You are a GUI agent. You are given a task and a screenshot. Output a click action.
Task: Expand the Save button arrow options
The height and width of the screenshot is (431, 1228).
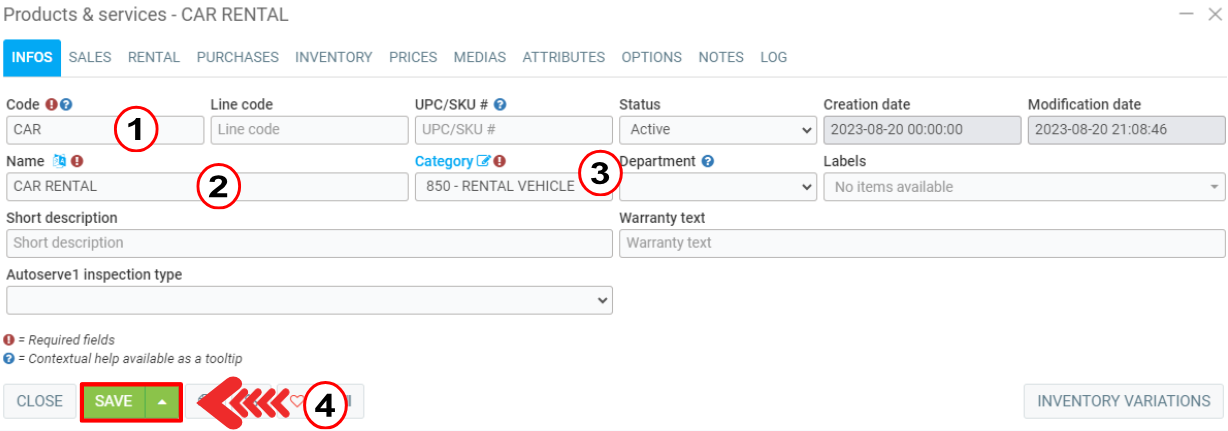point(163,401)
